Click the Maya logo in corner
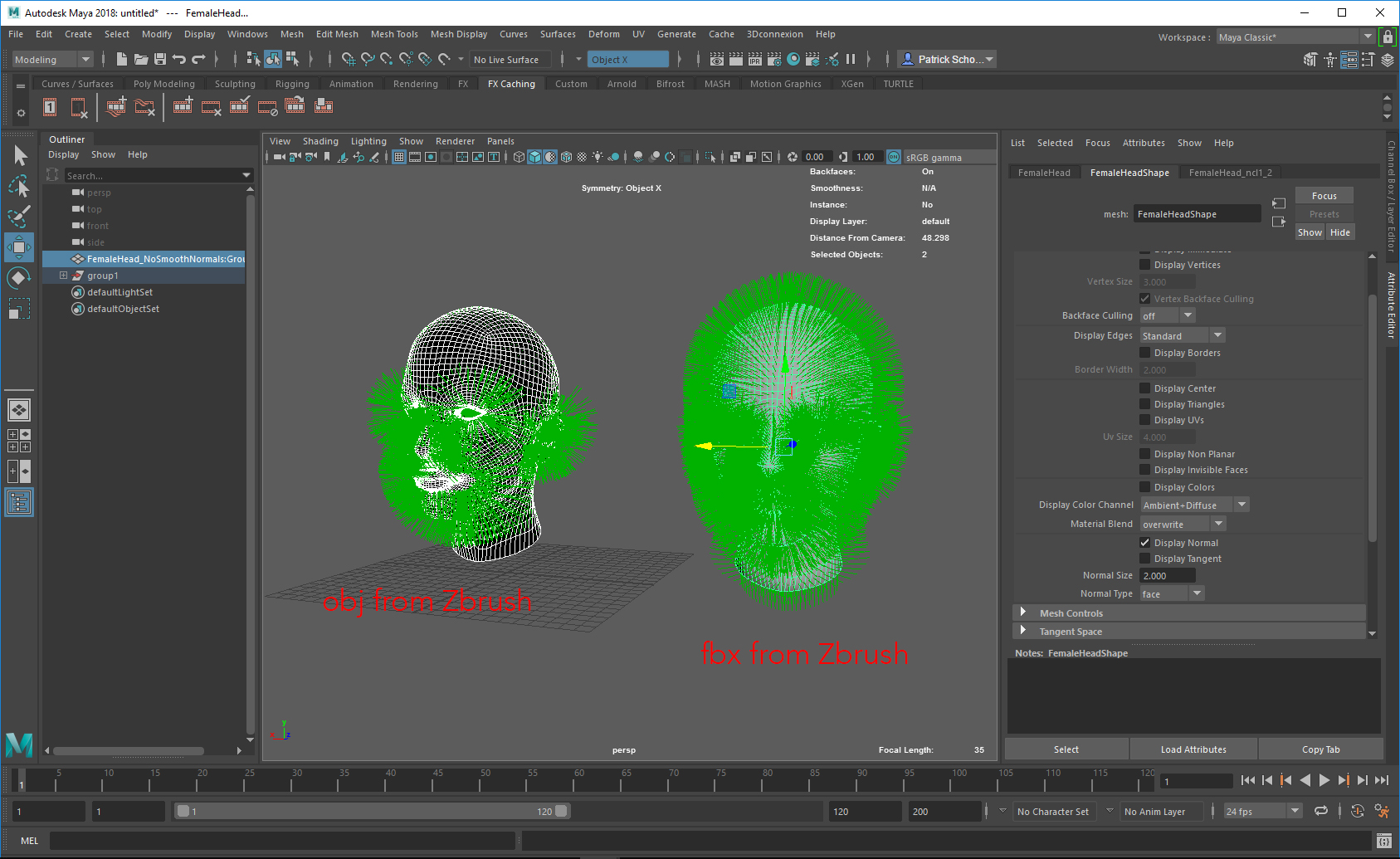This screenshot has height=859, width=1400. coord(18,744)
